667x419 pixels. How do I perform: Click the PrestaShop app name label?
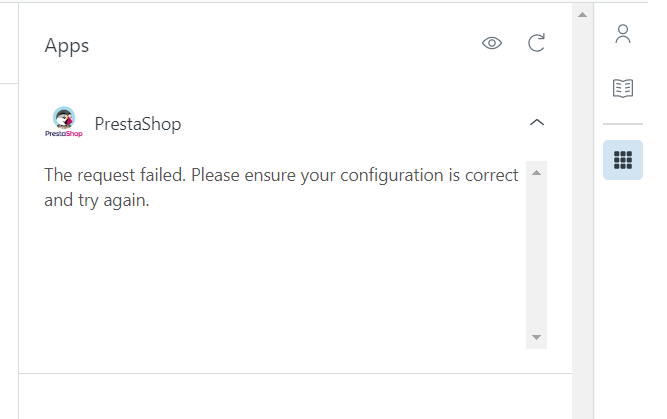point(137,124)
